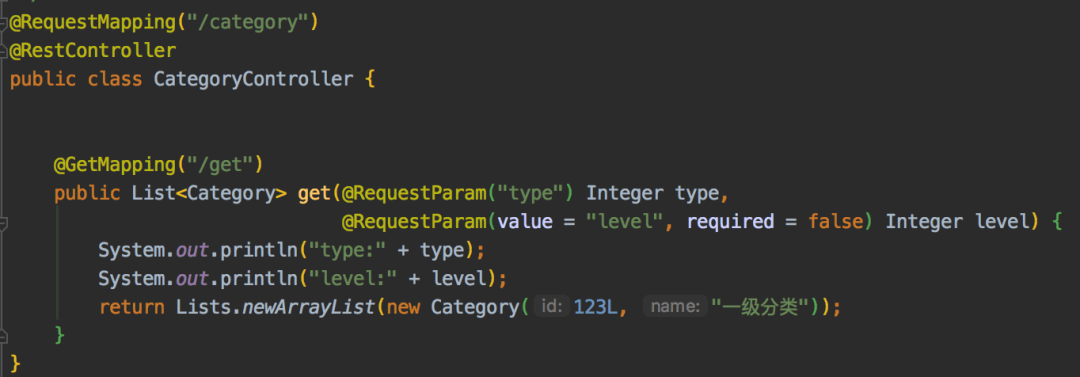This screenshot has height=377, width=1080.
Task: Click the id: inlay parameter hint
Action: (x=552, y=307)
